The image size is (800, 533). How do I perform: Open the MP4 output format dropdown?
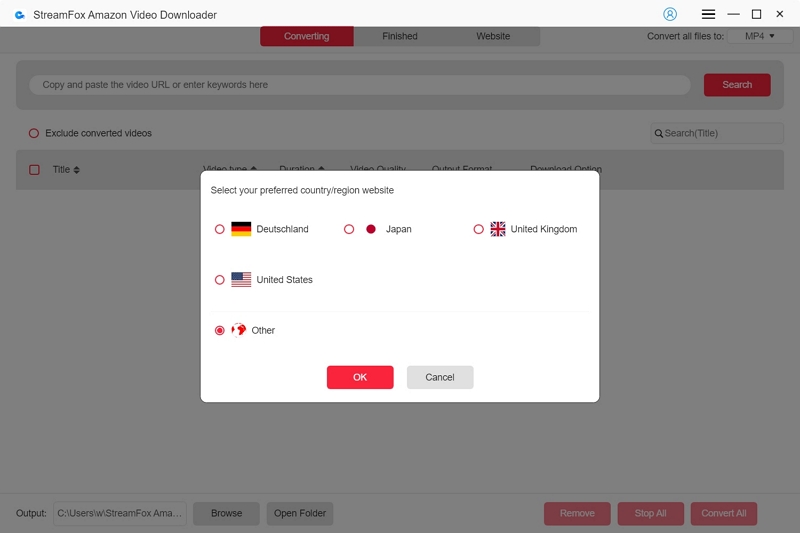click(752, 36)
